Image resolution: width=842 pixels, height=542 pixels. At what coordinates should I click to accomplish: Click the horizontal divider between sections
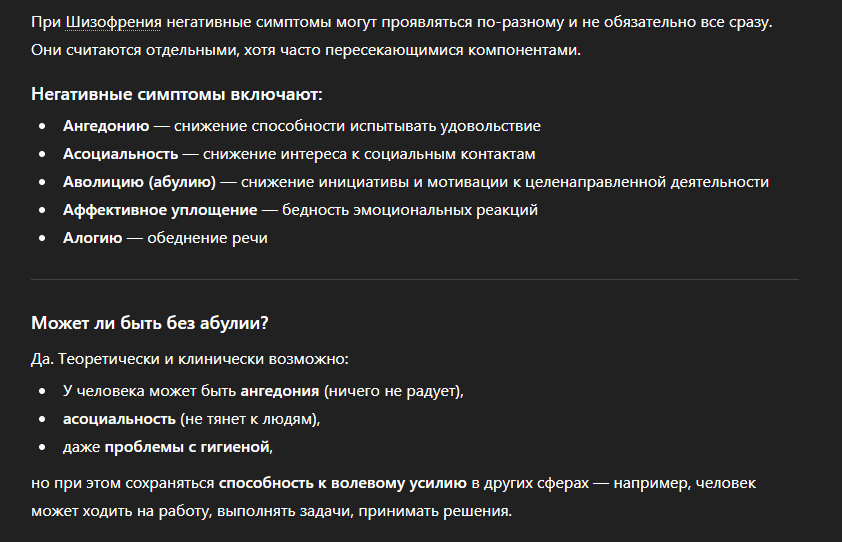[x=414, y=279]
